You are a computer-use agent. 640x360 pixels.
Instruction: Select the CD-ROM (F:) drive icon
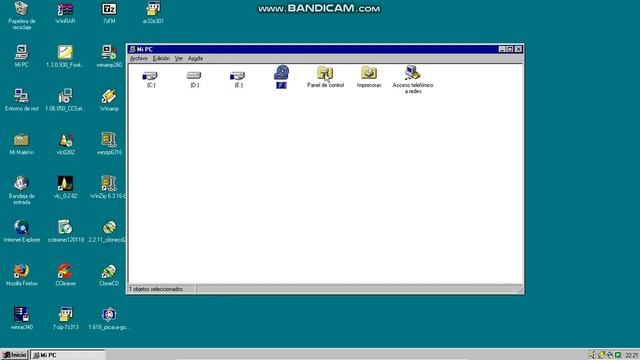point(281,73)
